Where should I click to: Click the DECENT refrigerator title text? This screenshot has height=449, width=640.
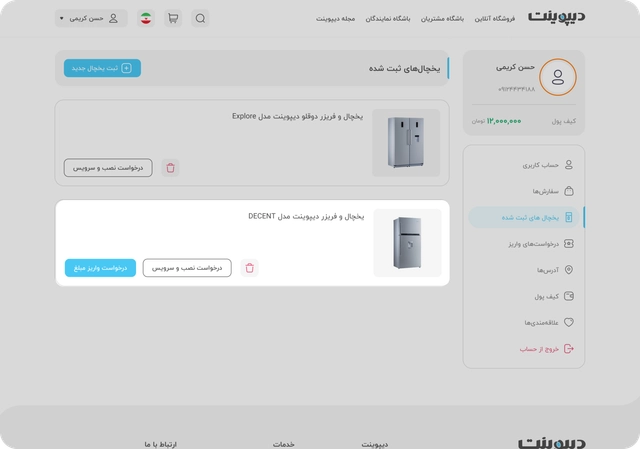tap(306, 216)
